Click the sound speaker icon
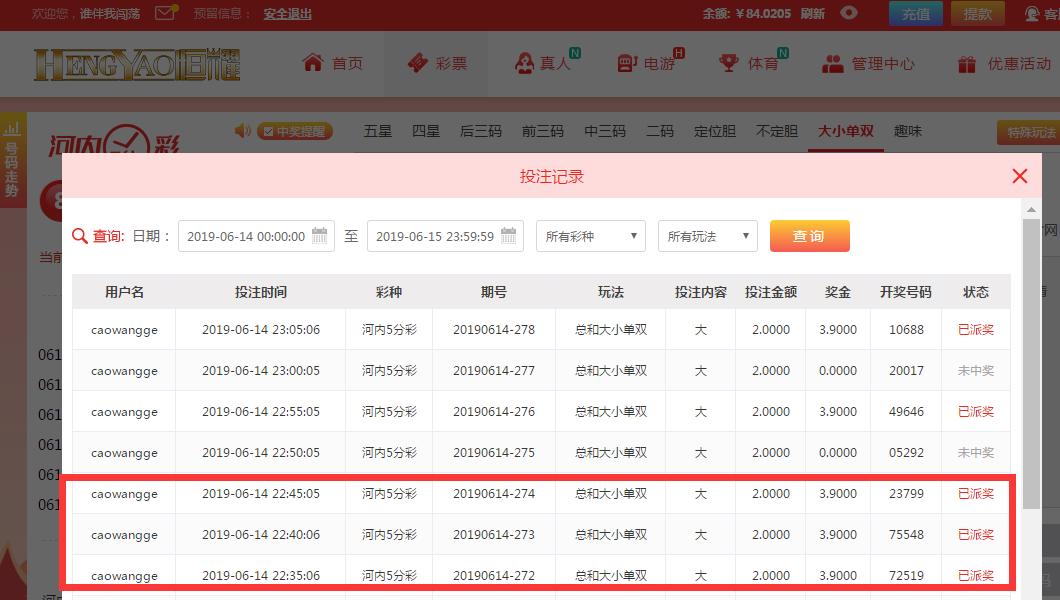Screen dimensions: 1060x600 242,130
